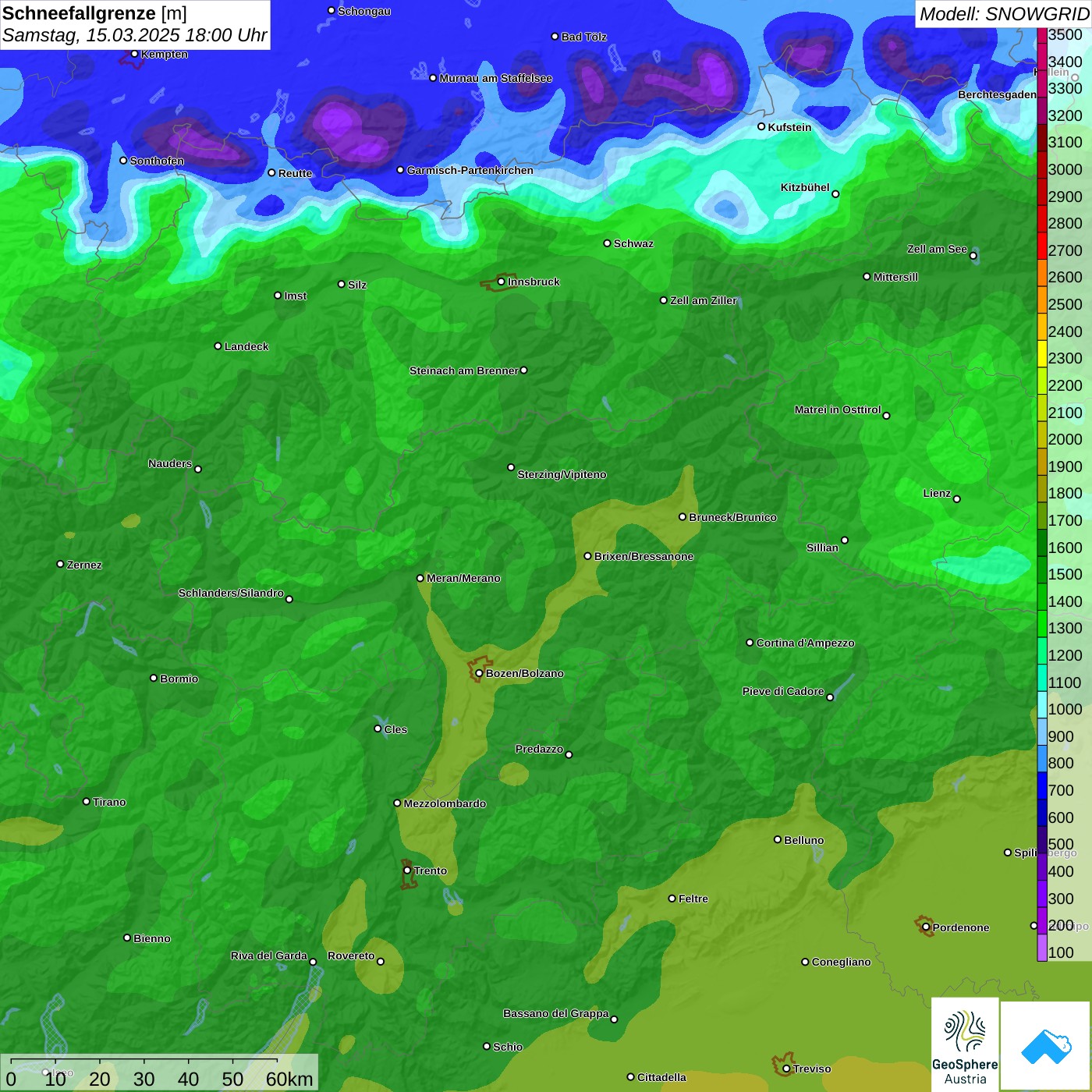Click the Treviso city marker

[786, 1069]
